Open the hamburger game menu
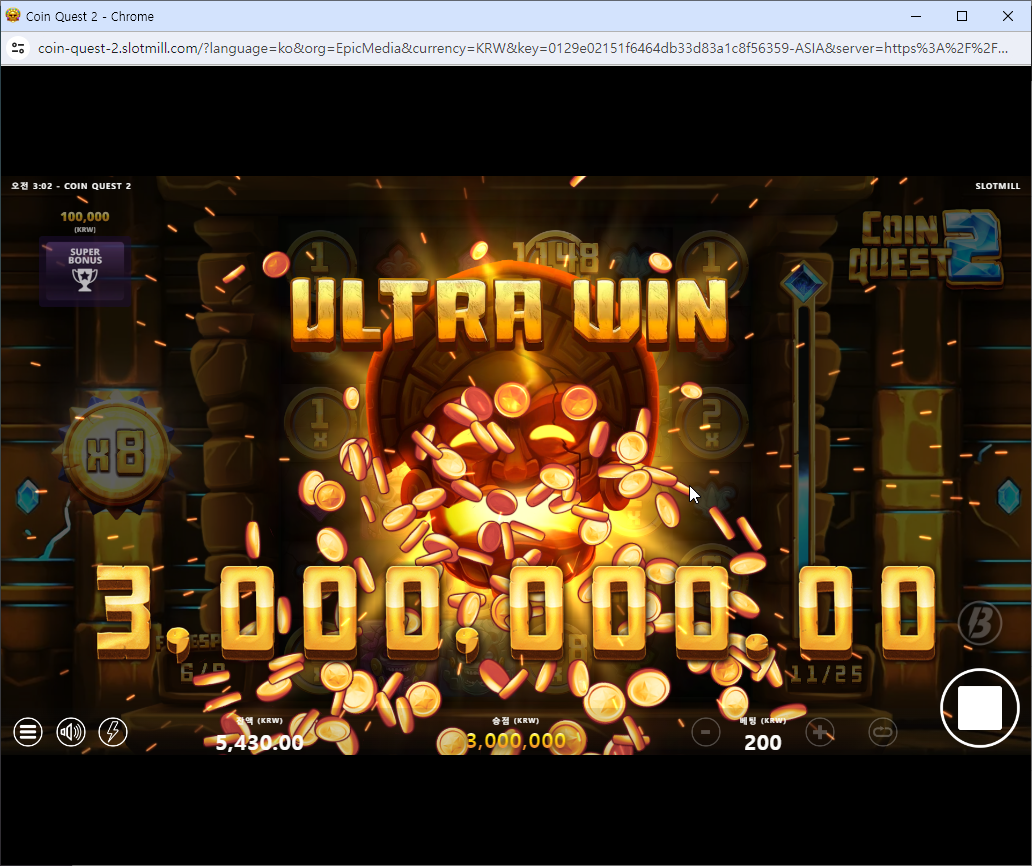The width and height of the screenshot is (1032, 866). (x=28, y=732)
